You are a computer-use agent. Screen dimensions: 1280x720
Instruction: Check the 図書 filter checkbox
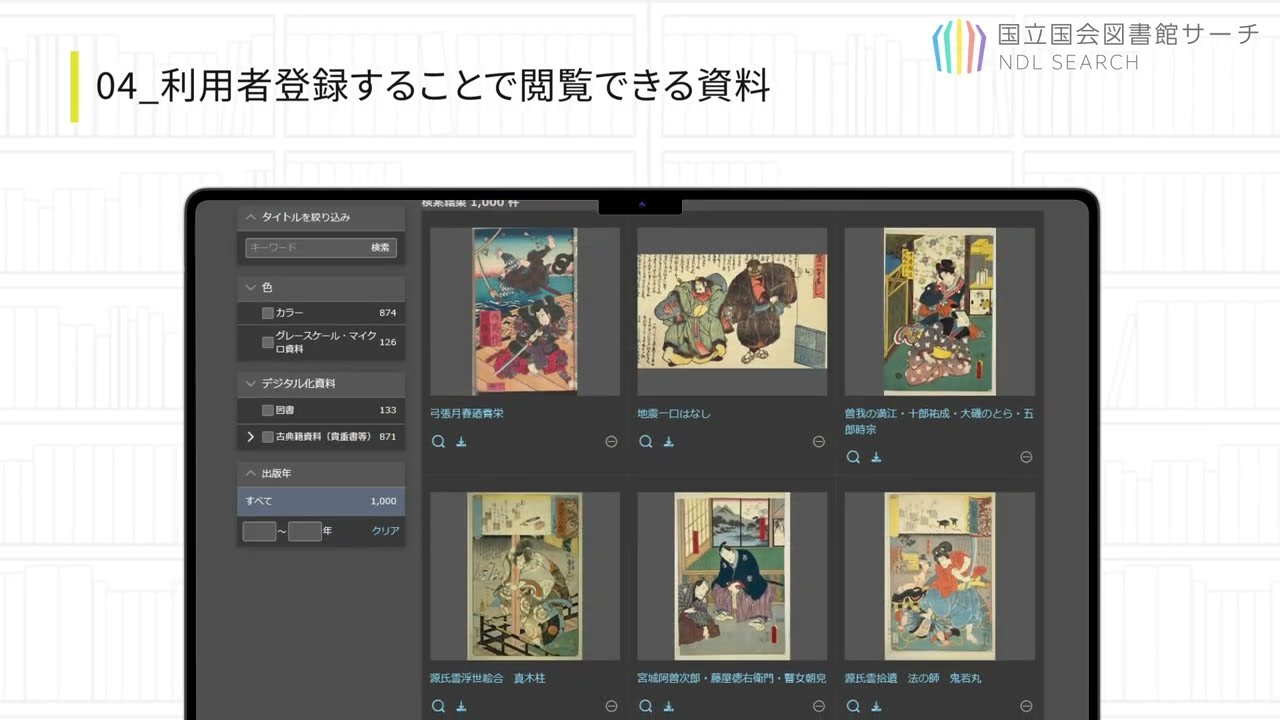[267, 410]
